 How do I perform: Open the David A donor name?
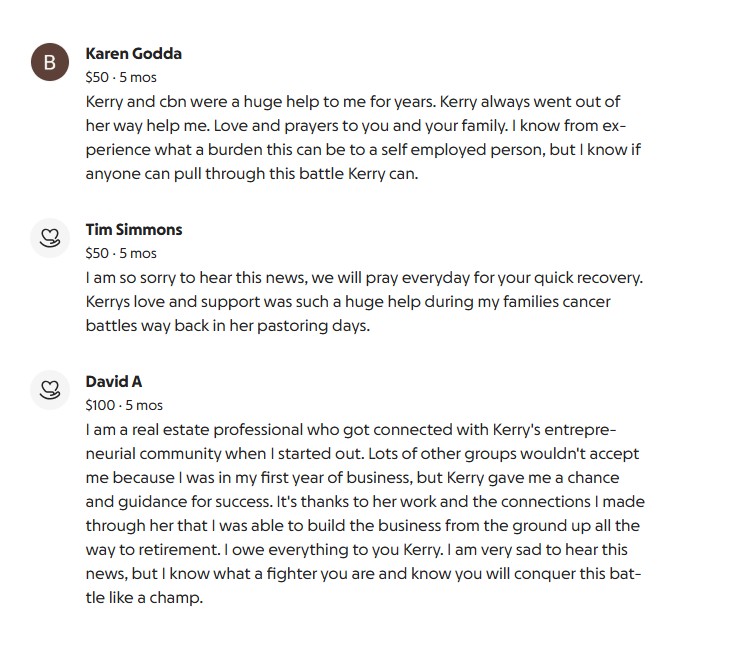pyautogui.click(x=114, y=382)
